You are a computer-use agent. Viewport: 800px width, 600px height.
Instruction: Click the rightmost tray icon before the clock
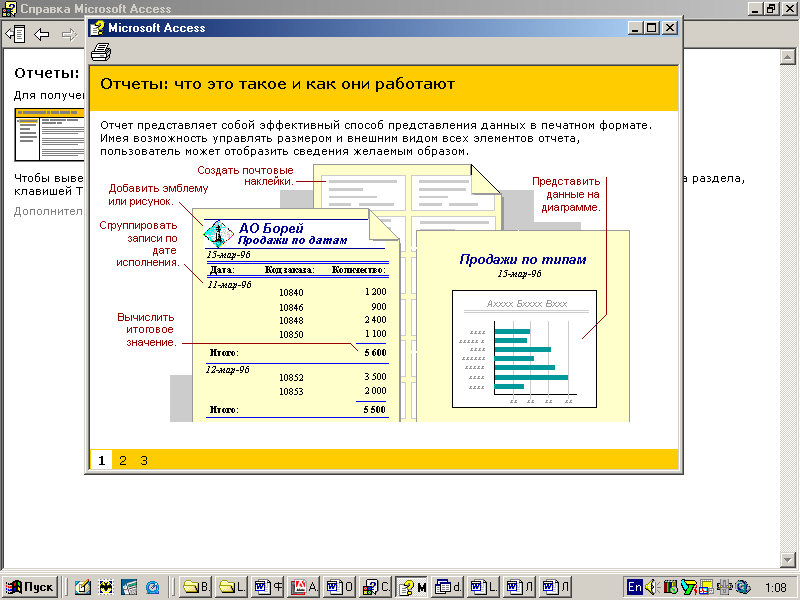point(742,587)
